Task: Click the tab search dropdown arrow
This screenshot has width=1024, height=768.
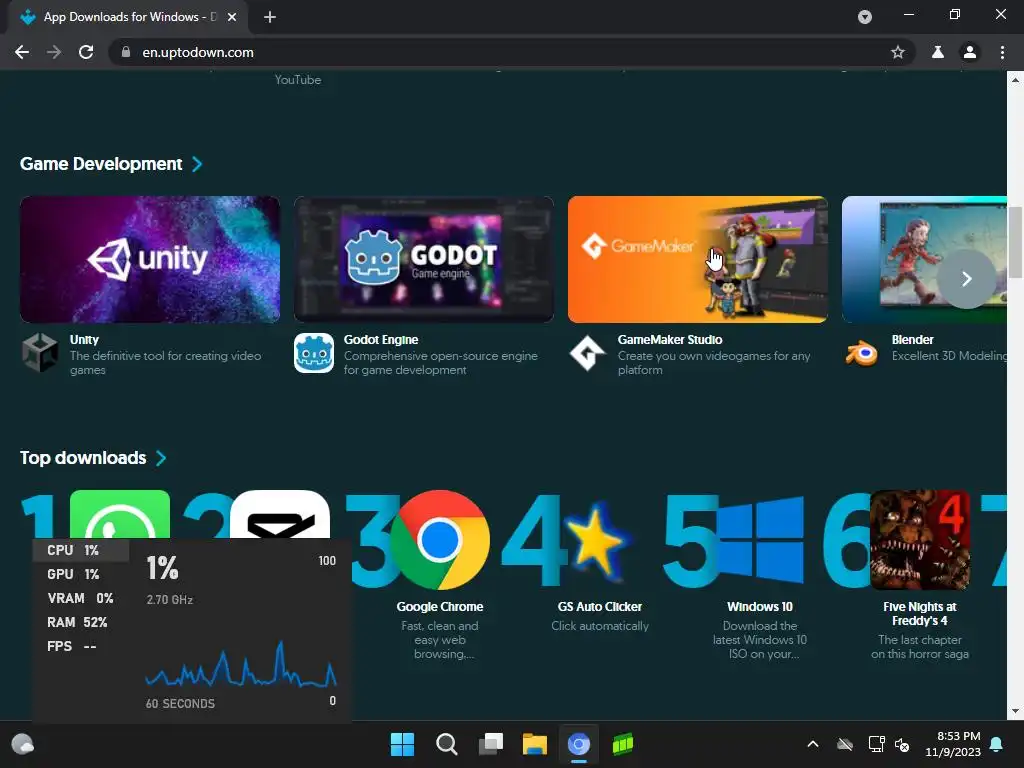Action: pyautogui.click(x=865, y=17)
